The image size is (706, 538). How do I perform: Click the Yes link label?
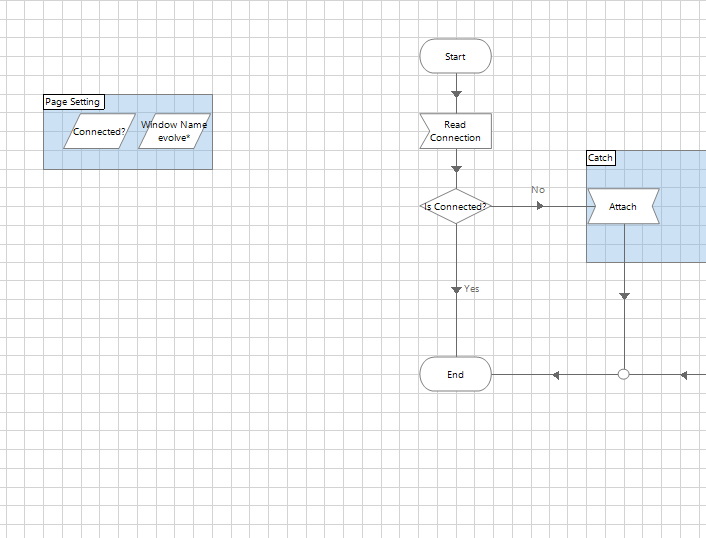[472, 289]
